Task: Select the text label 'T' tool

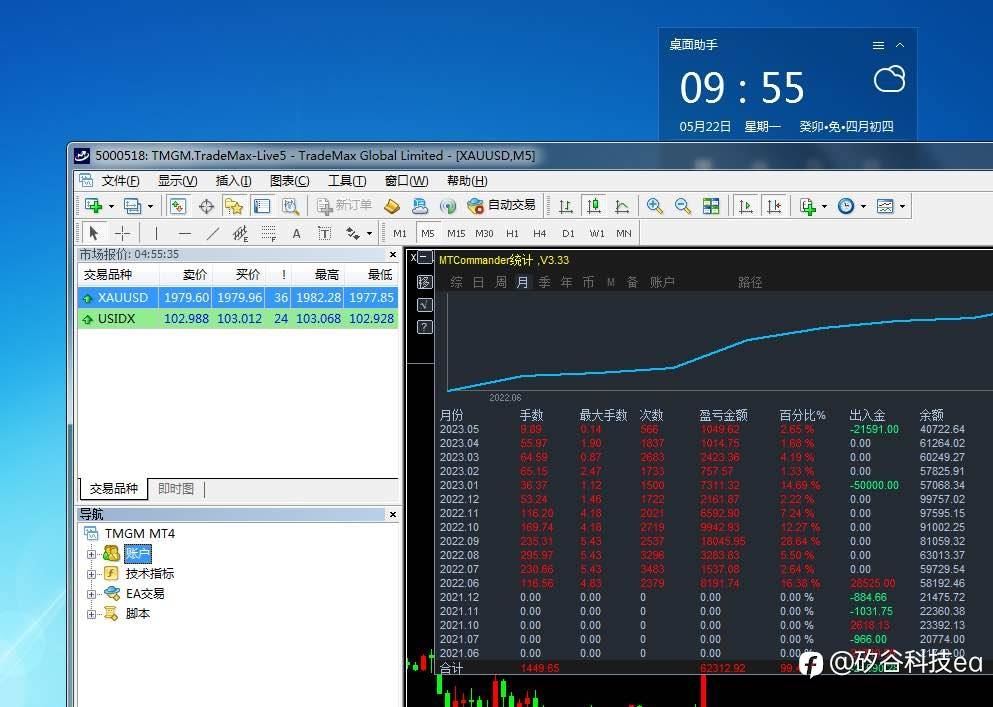Action: [324, 233]
